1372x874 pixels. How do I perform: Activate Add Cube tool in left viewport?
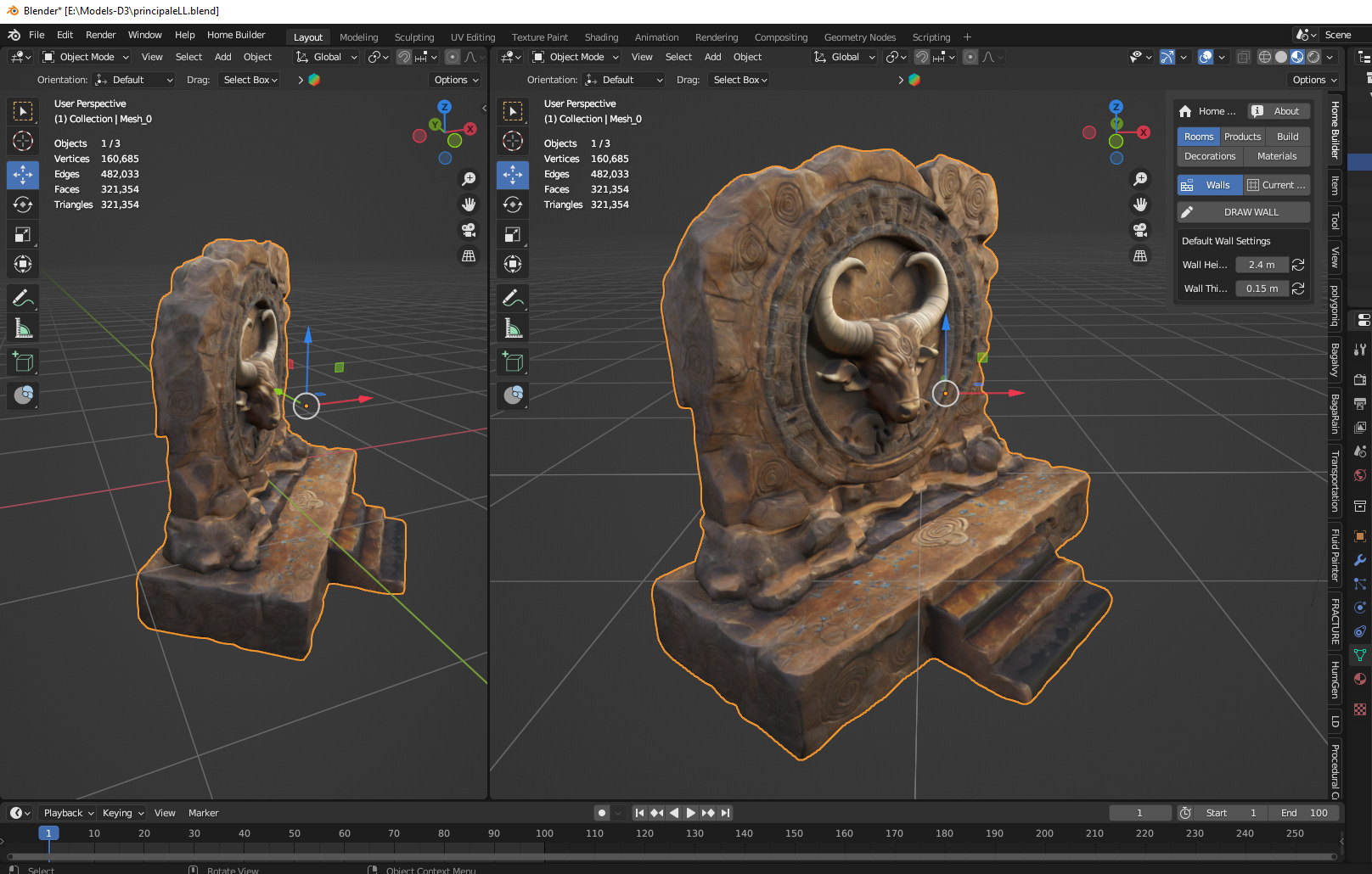23,361
